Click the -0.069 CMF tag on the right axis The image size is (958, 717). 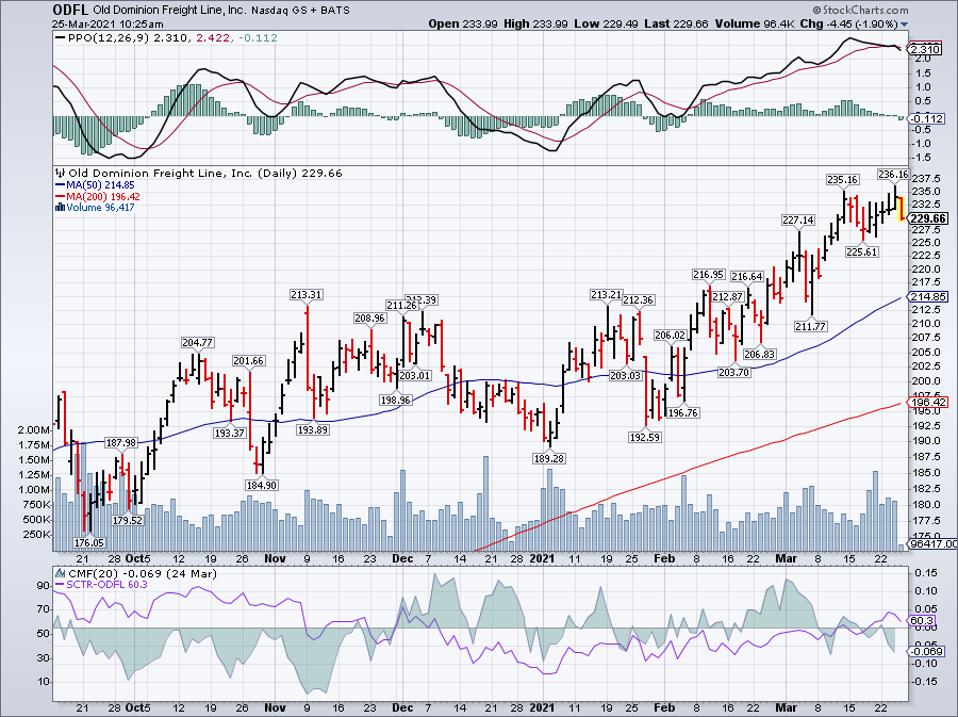coord(927,652)
